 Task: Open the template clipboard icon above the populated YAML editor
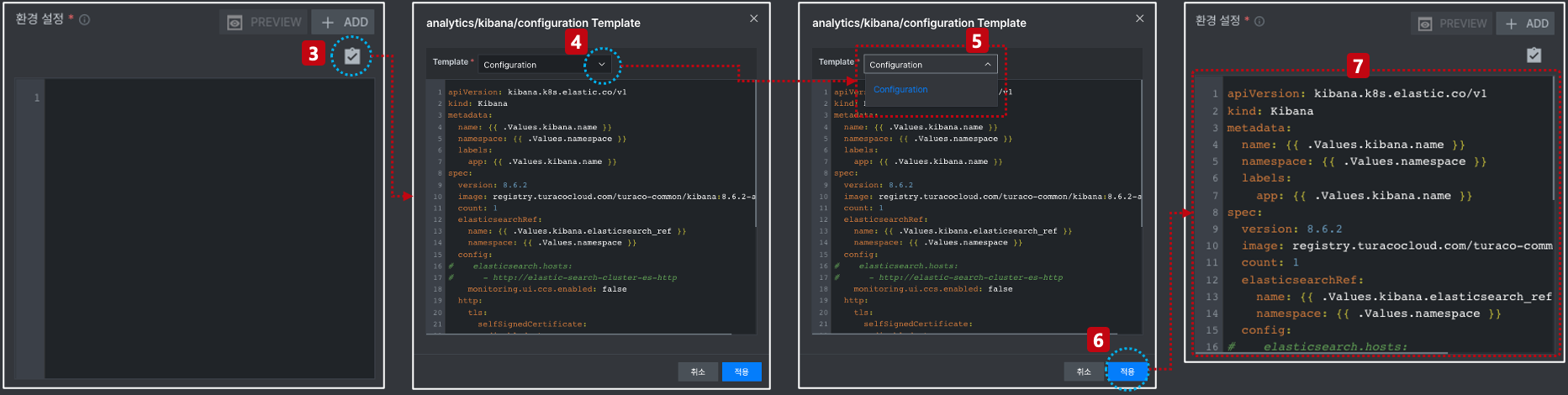[x=1534, y=55]
